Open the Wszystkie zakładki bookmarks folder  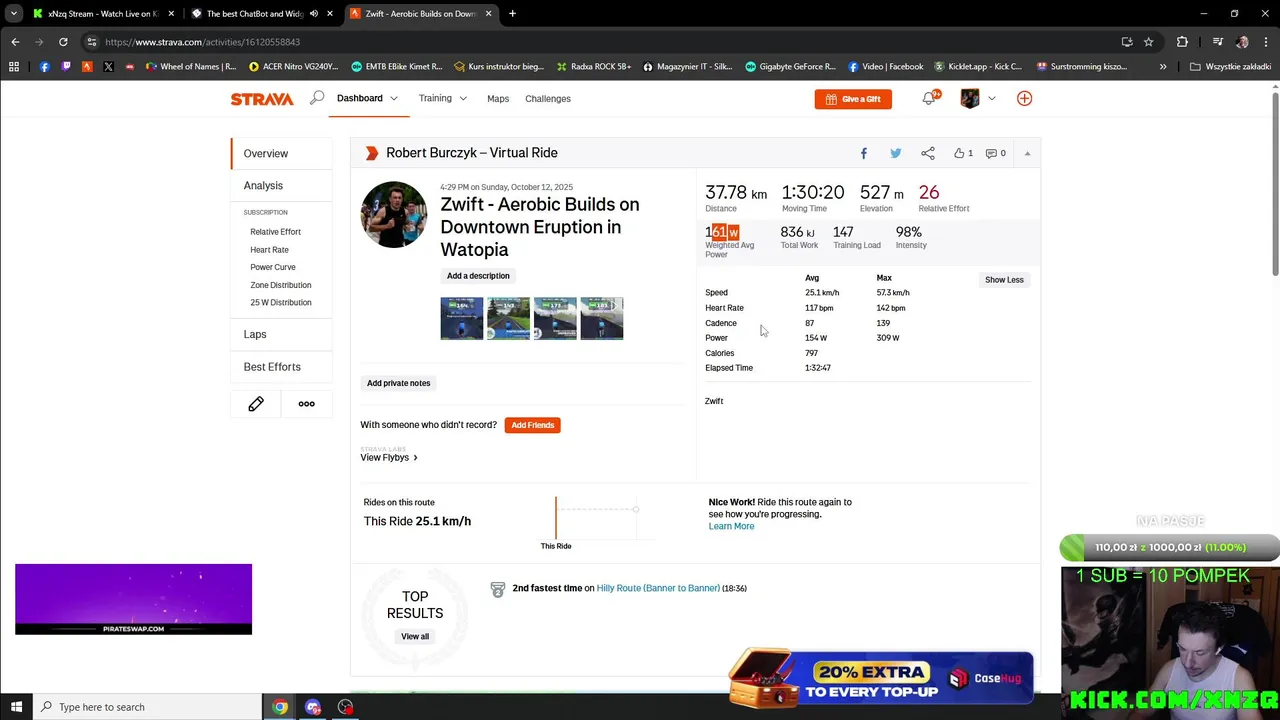tap(1230, 67)
